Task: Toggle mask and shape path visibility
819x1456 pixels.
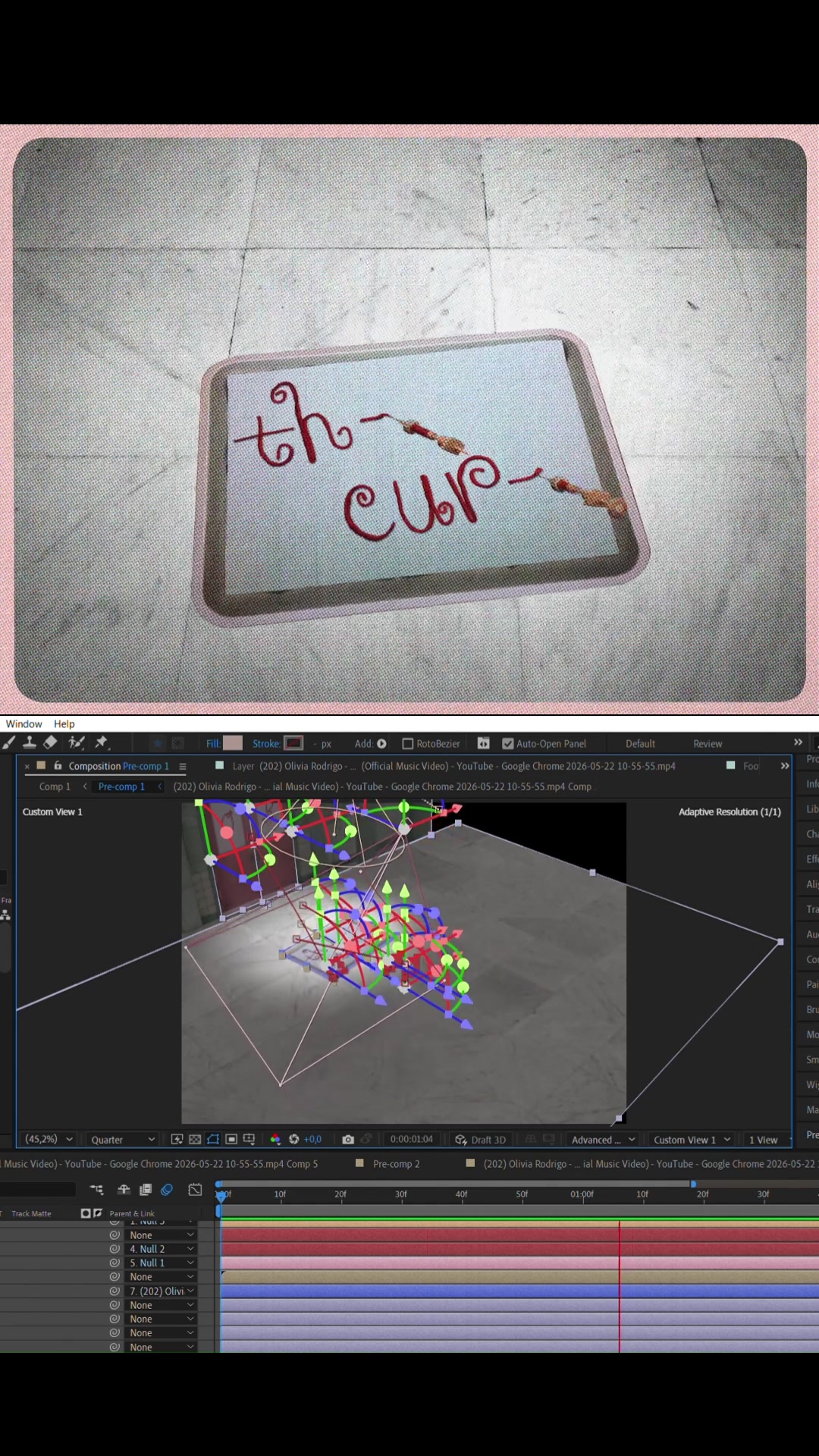Action: click(213, 1139)
